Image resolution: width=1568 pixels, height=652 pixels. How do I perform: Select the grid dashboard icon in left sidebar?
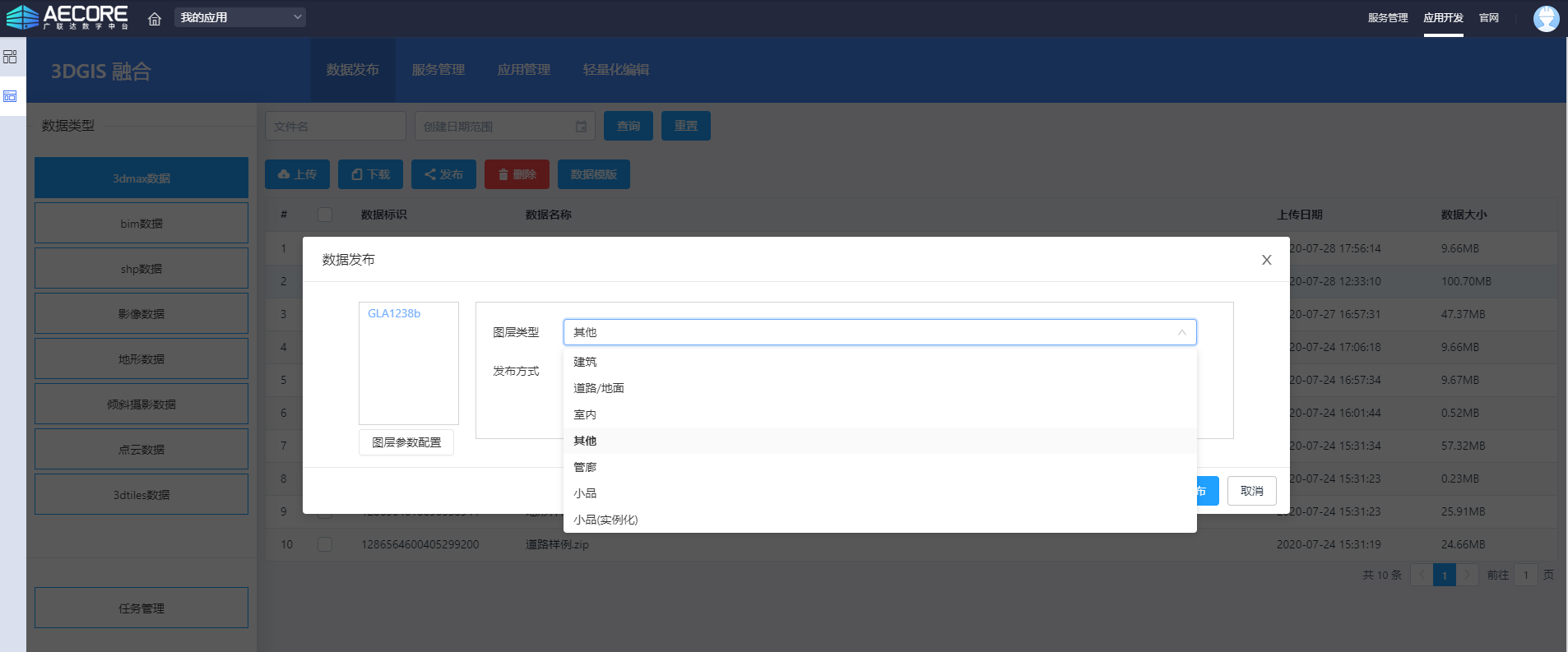tap(10, 57)
